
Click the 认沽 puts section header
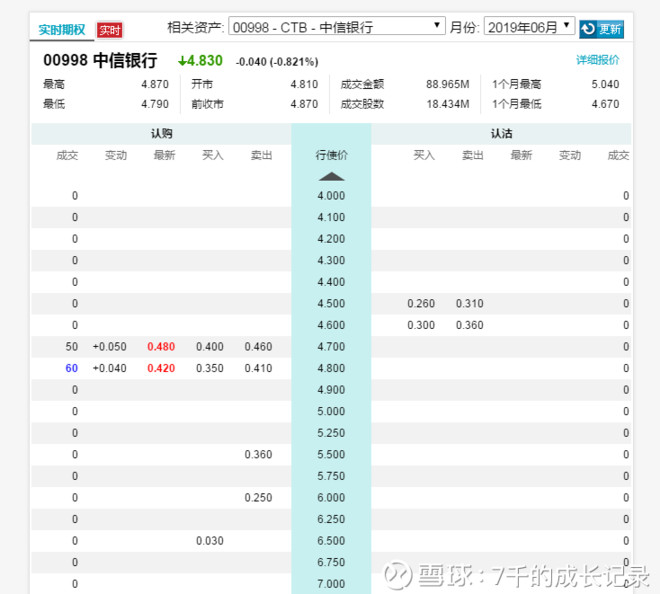click(x=501, y=133)
